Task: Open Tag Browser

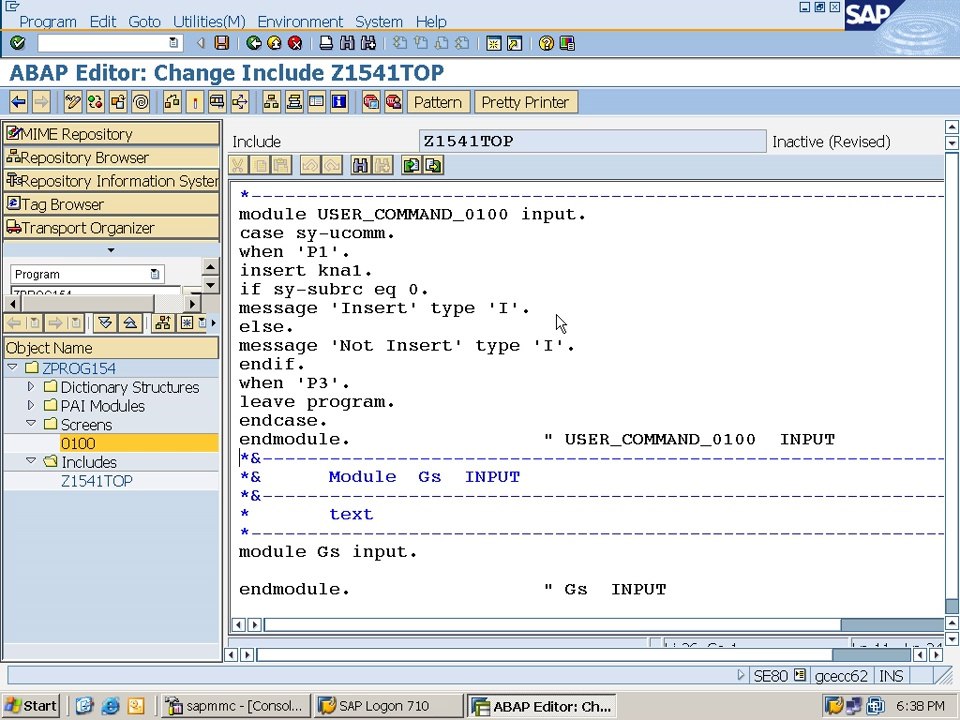Action: tap(111, 204)
